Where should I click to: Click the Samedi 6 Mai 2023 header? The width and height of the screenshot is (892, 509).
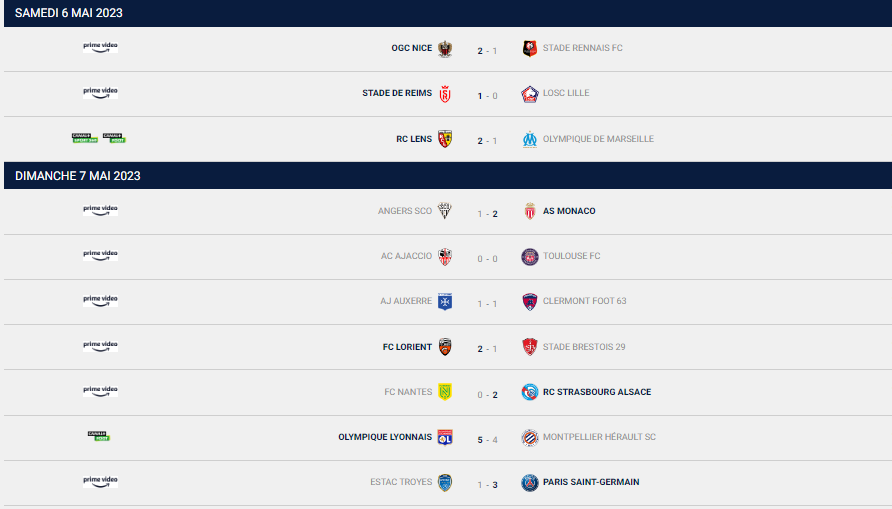click(69, 13)
